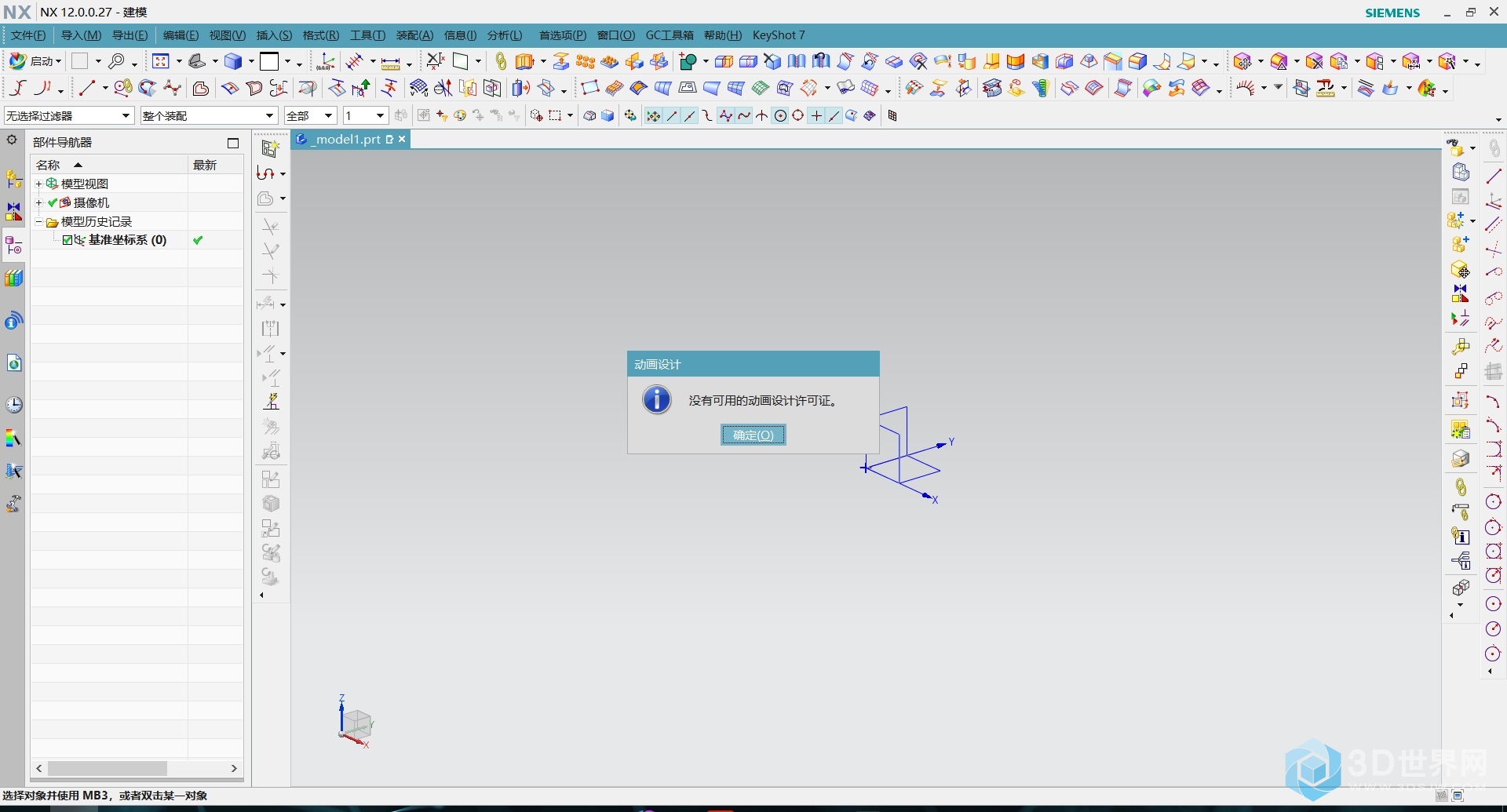Viewport: 1507px width, 812px height.
Task: Open the Web Browser sidebar icon
Action: [14, 362]
